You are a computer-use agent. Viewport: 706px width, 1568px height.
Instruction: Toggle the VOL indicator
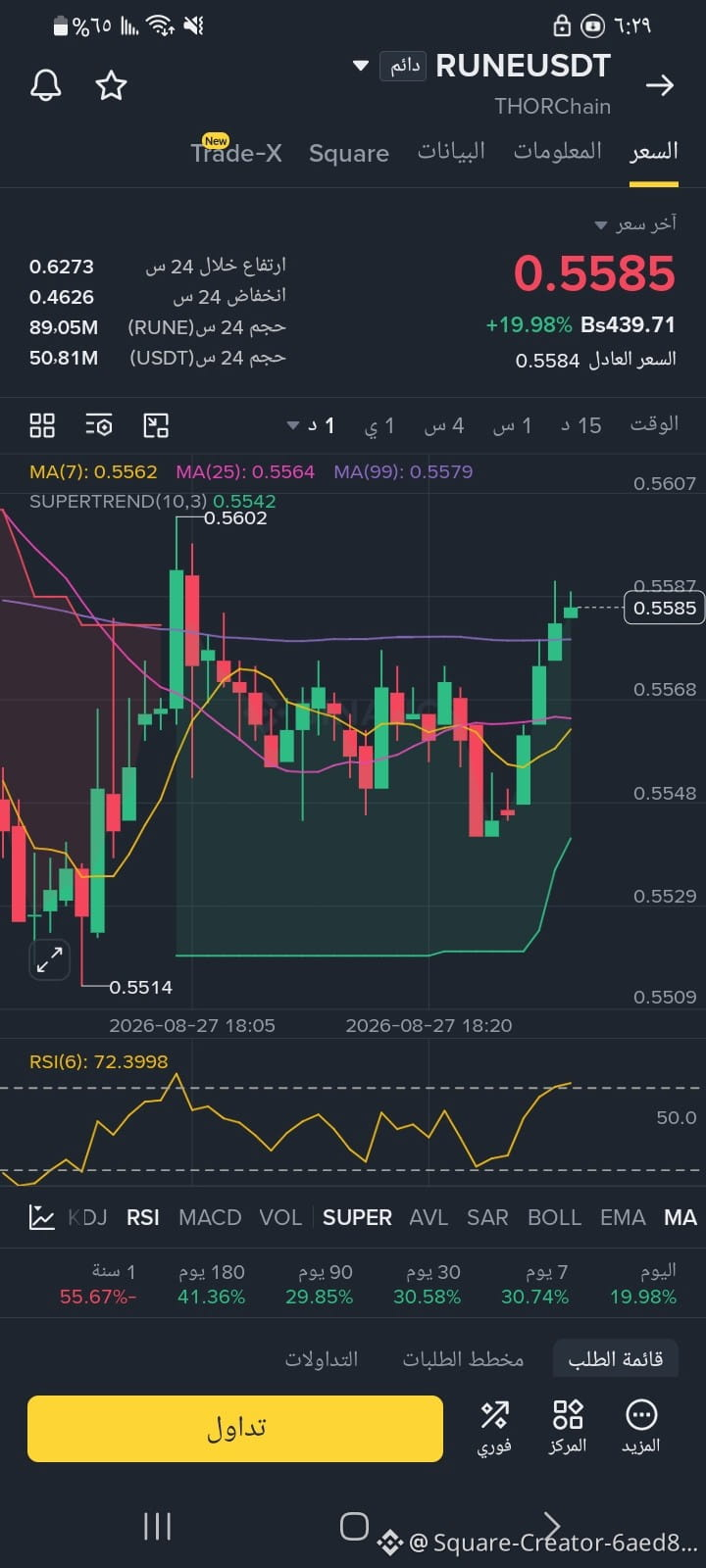[x=280, y=1217]
